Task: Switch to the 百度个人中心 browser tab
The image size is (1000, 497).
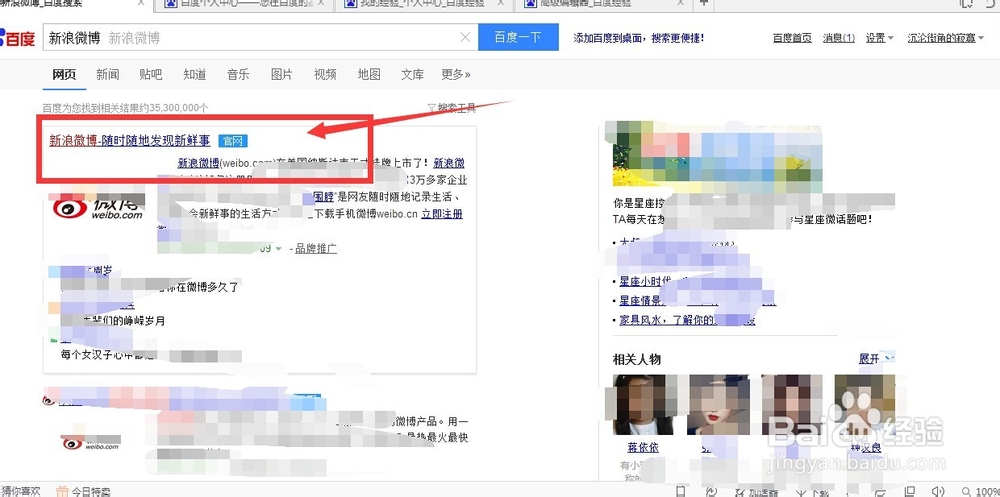Action: click(244, 4)
